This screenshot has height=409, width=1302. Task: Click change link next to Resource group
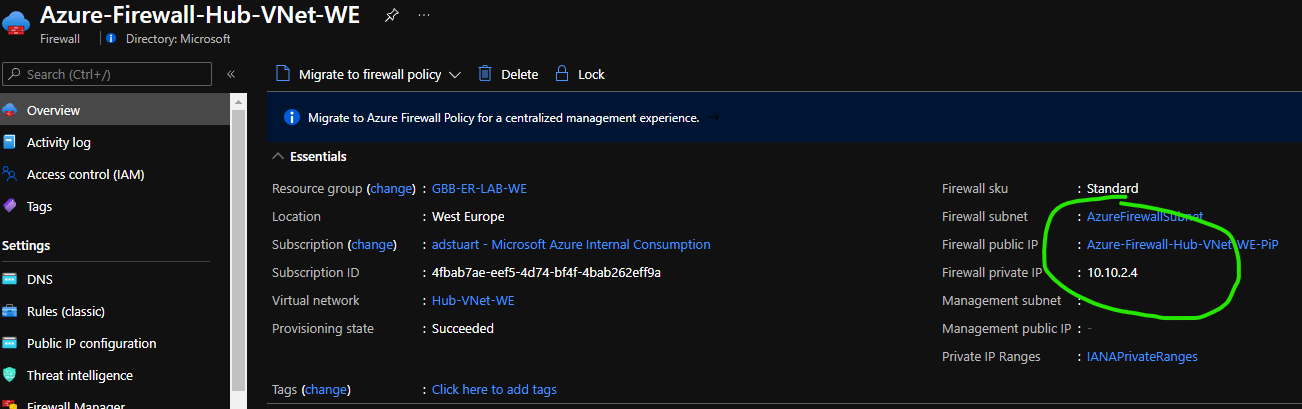point(391,188)
